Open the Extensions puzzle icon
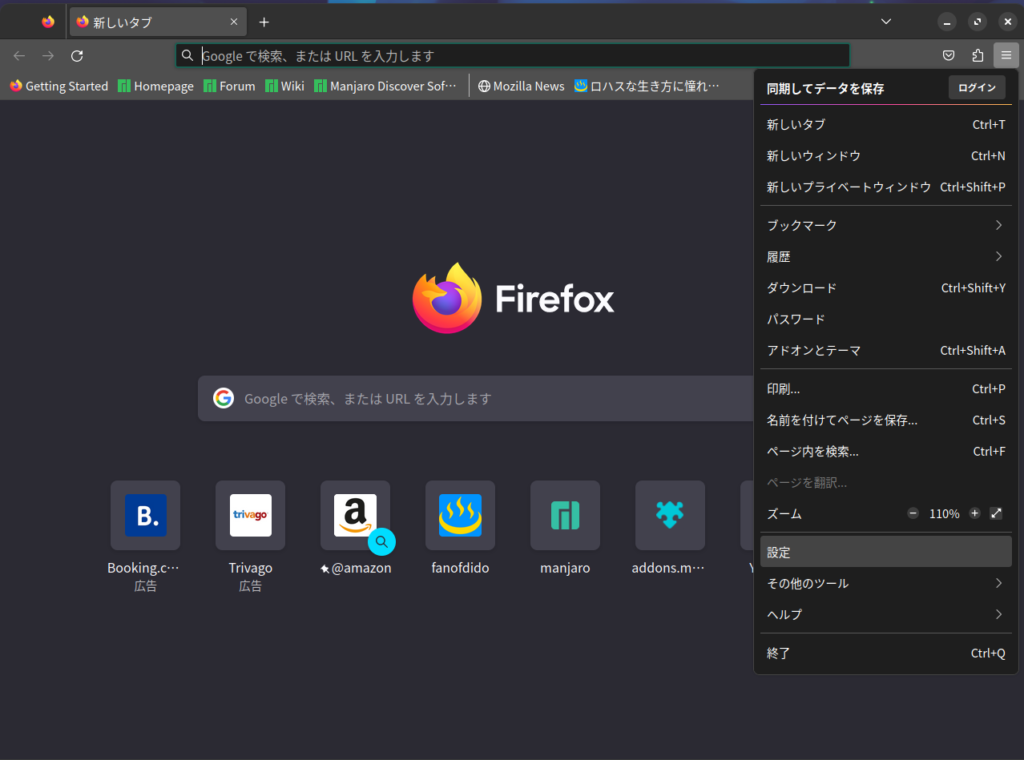Viewport: 1024px width, 760px height. [978, 55]
